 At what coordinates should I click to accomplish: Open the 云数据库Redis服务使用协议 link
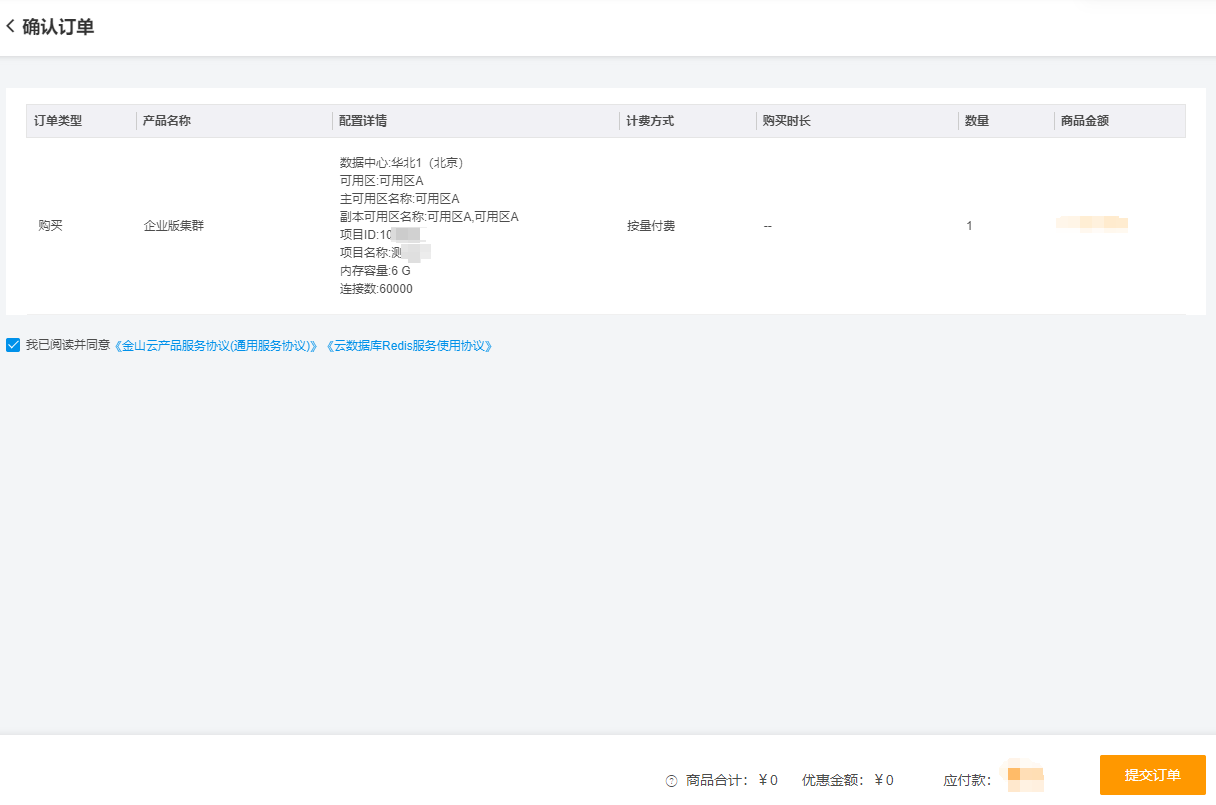point(409,346)
